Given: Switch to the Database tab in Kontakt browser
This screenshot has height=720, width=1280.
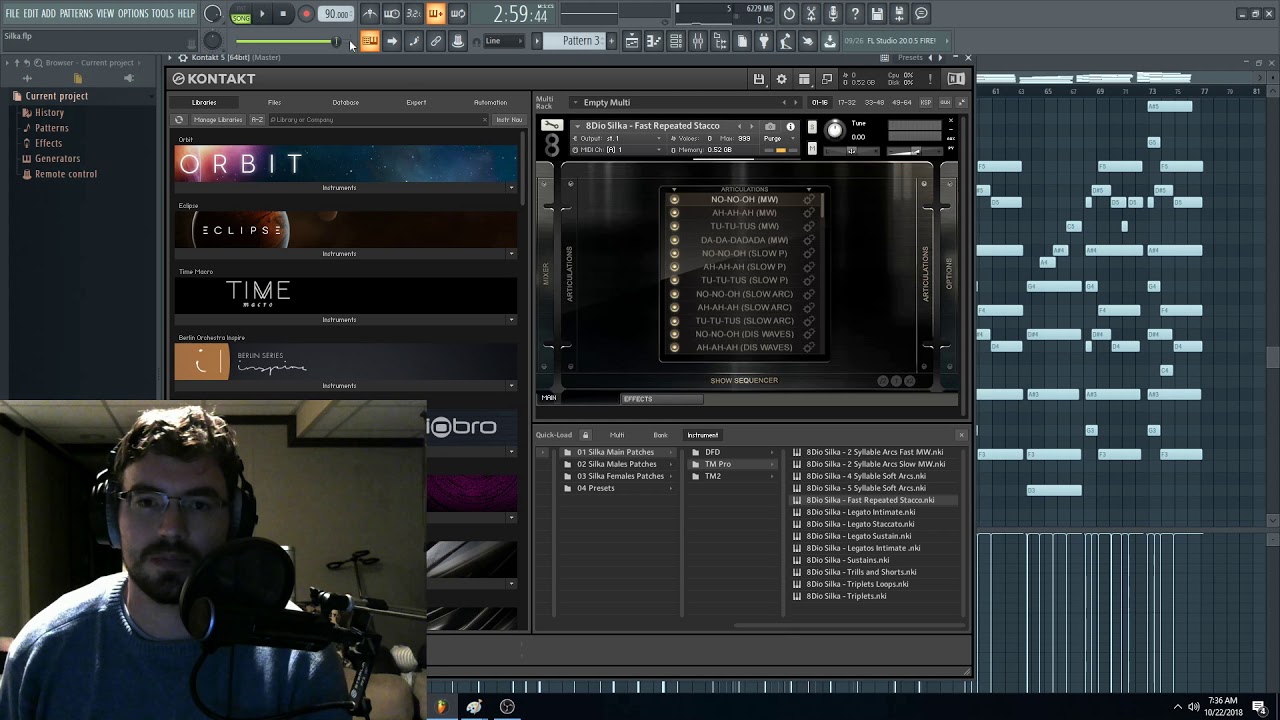Looking at the screenshot, I should (x=346, y=102).
